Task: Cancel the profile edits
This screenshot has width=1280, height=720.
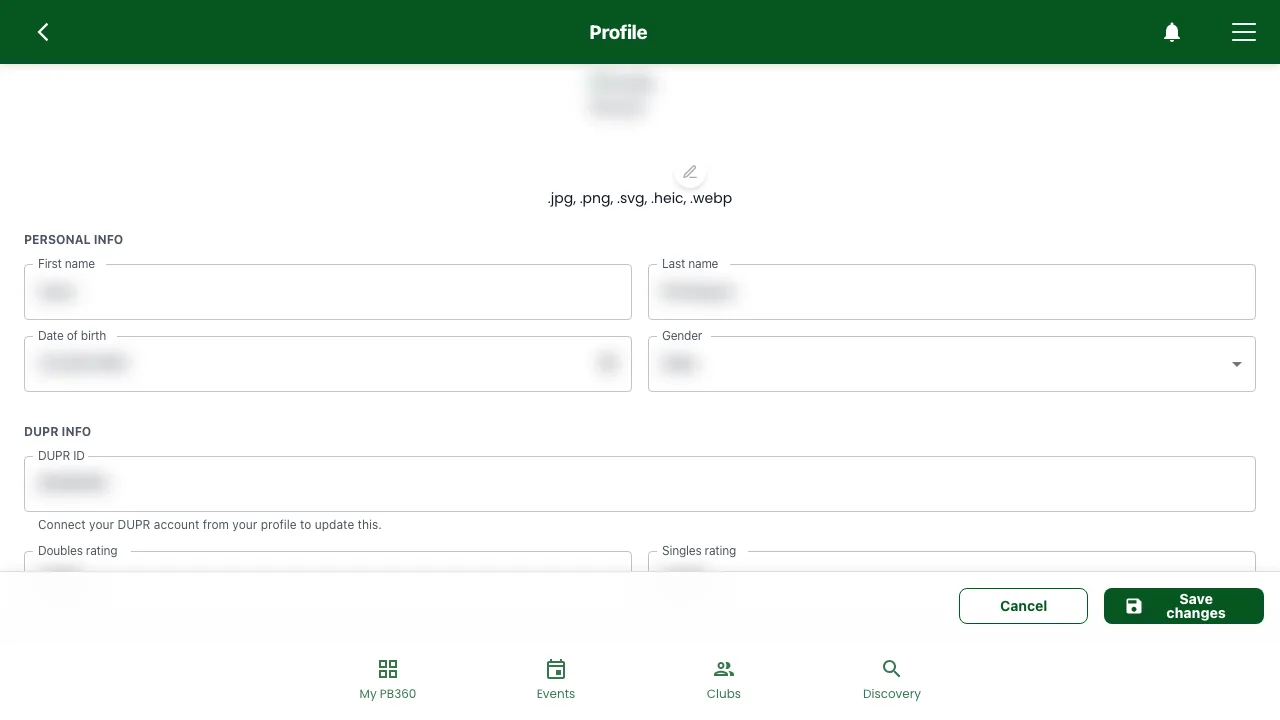Action: tap(1023, 606)
